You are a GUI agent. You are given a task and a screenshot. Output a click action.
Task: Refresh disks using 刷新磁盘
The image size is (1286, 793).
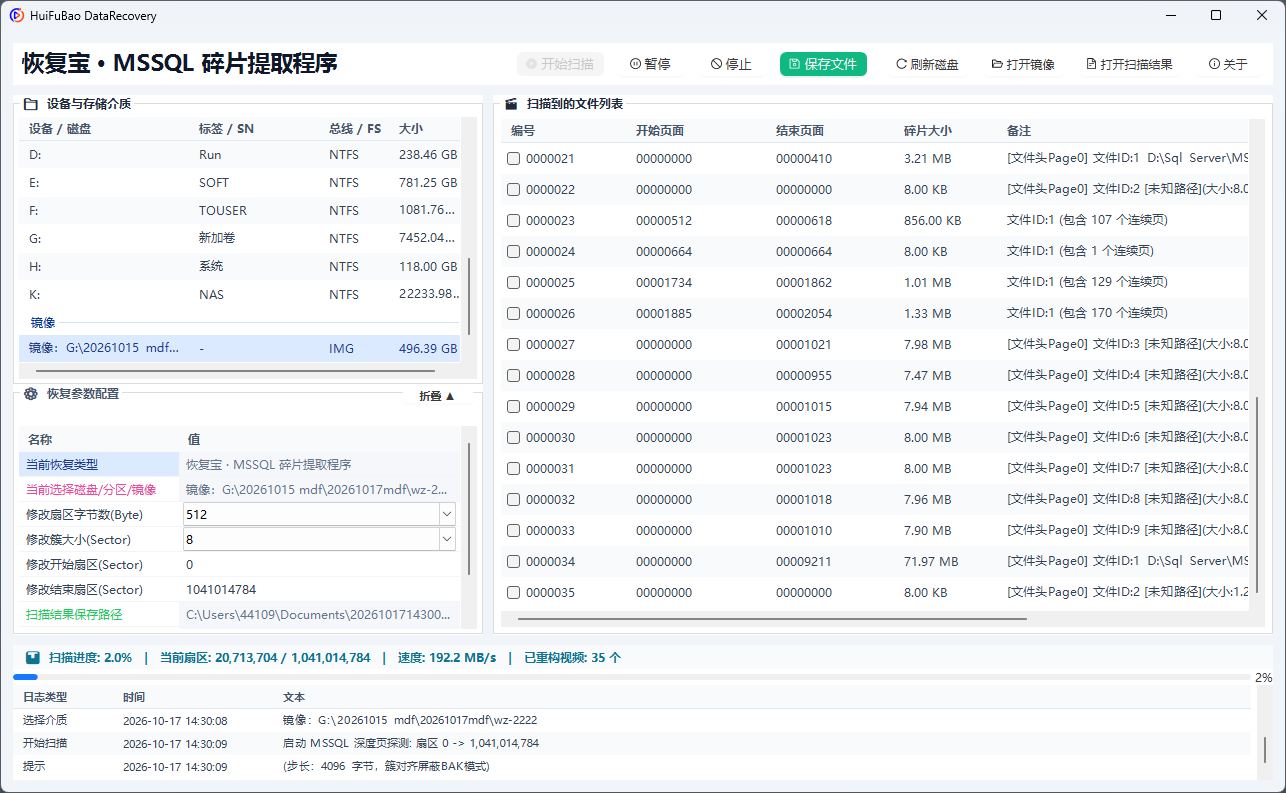[927, 64]
